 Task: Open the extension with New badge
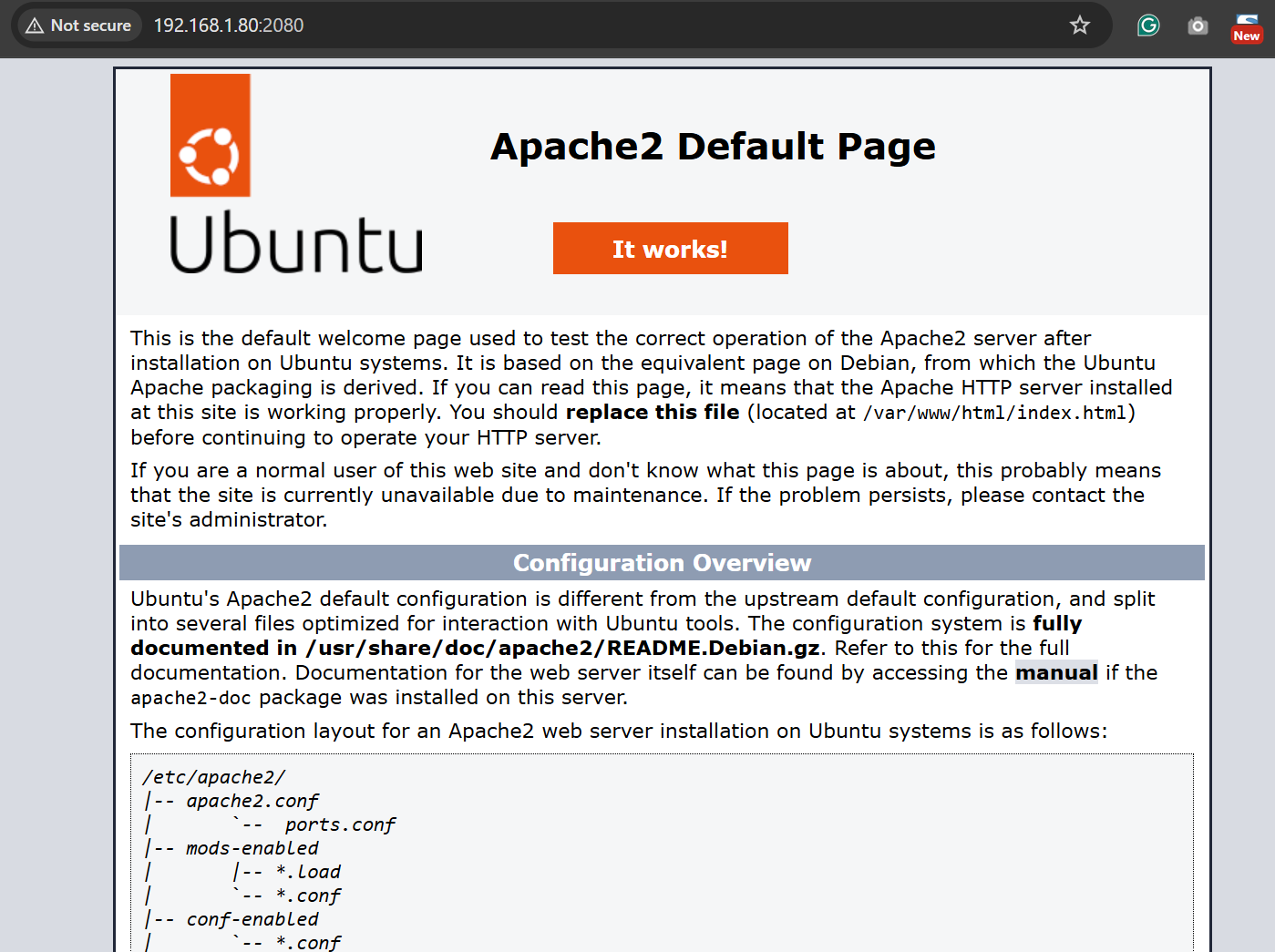pos(1247,27)
